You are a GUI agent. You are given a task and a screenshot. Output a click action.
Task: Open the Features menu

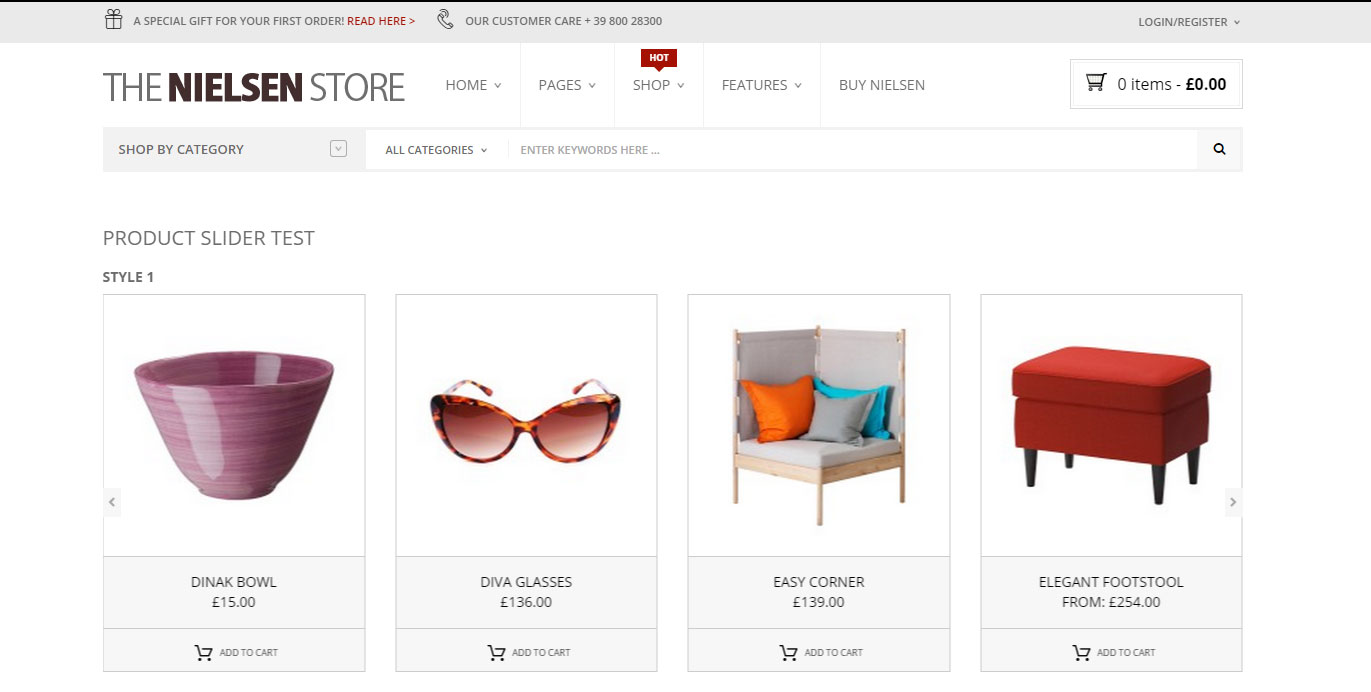pos(761,85)
